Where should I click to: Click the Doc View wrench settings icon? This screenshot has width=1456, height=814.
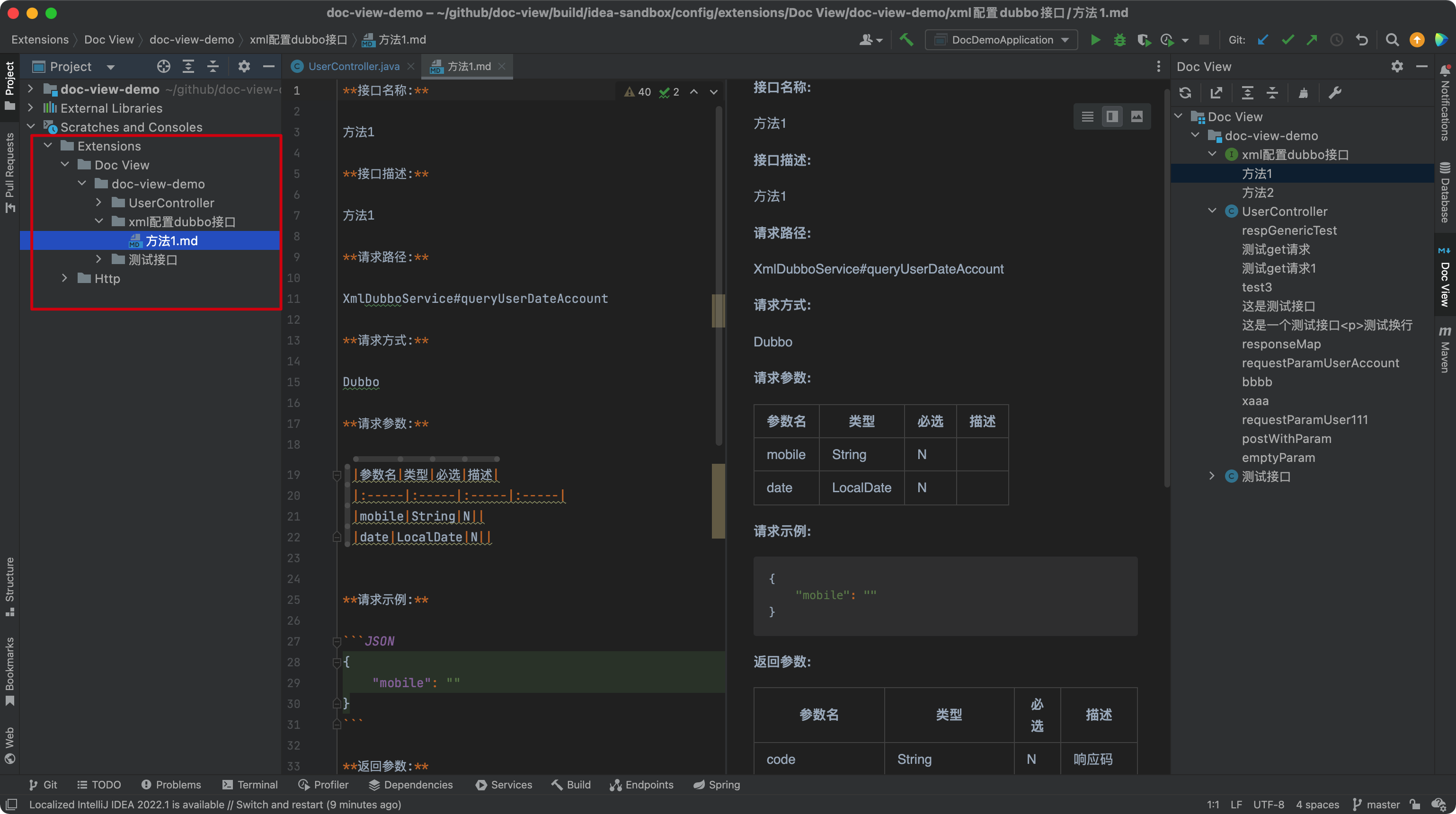[x=1335, y=93]
